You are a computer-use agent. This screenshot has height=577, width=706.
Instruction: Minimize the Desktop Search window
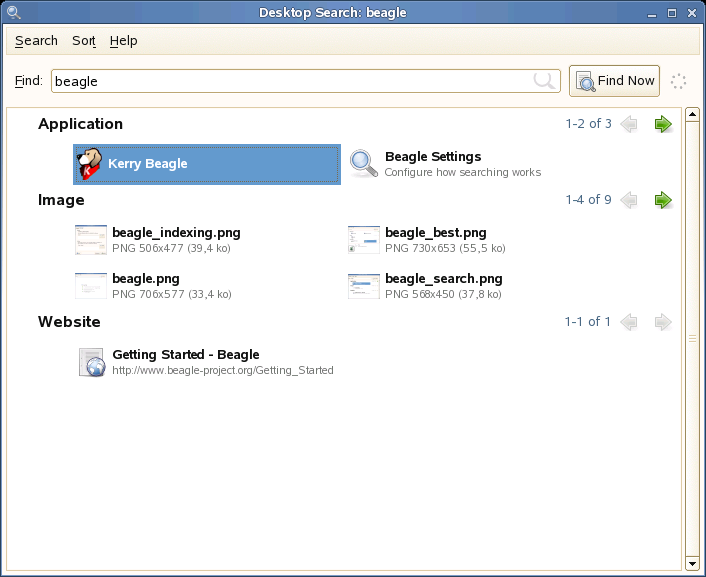point(652,14)
